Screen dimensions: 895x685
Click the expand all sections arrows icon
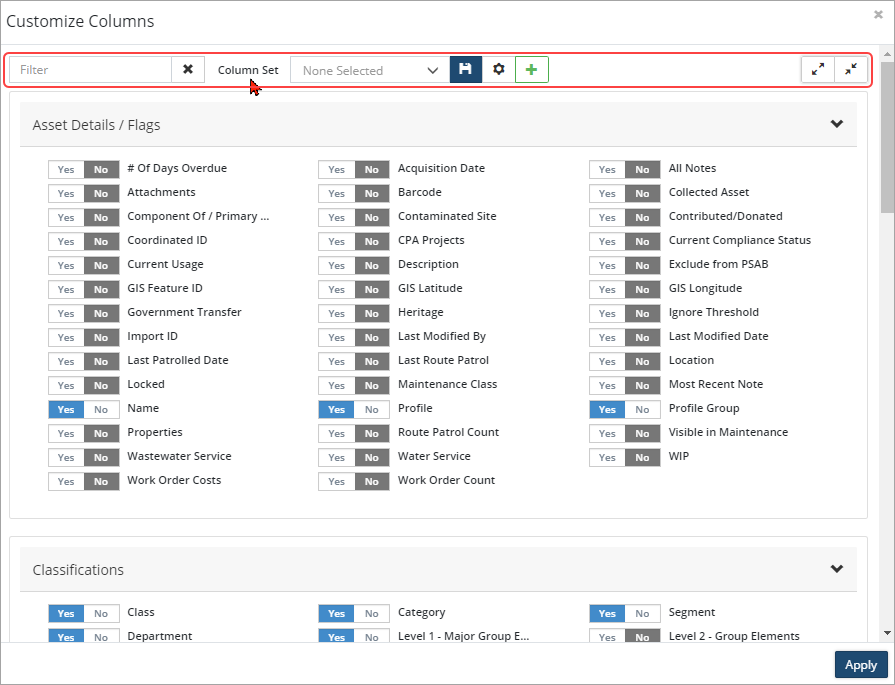(818, 70)
